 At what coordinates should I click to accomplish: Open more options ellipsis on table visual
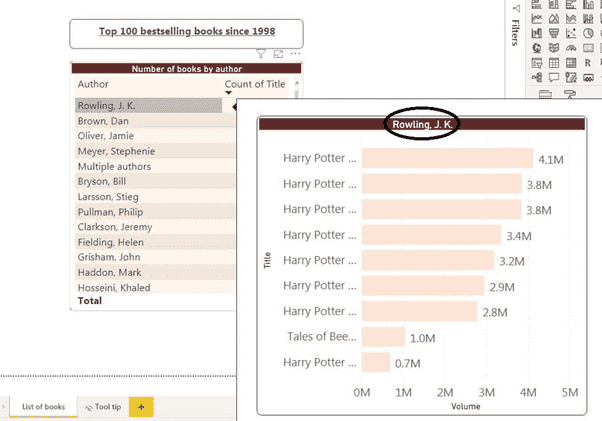(295, 53)
